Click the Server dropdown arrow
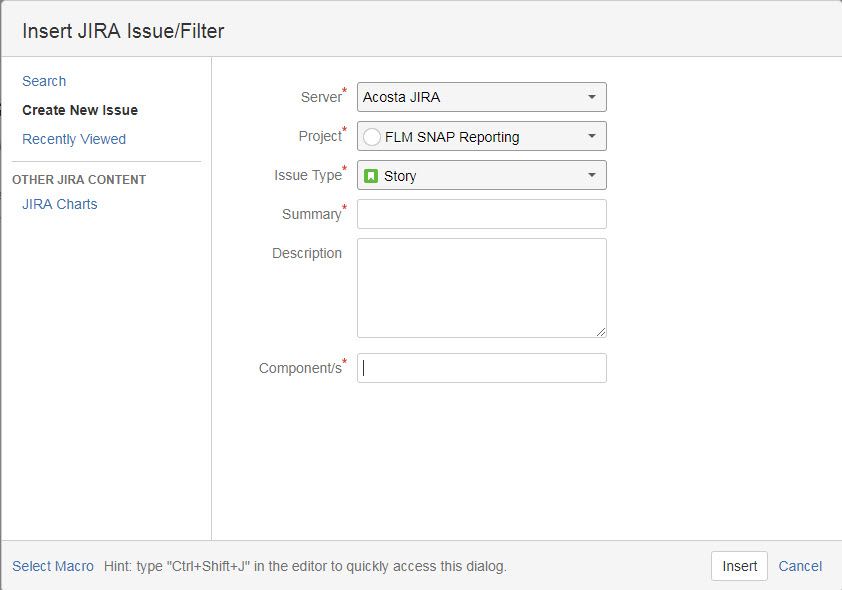842x590 pixels. pos(591,97)
